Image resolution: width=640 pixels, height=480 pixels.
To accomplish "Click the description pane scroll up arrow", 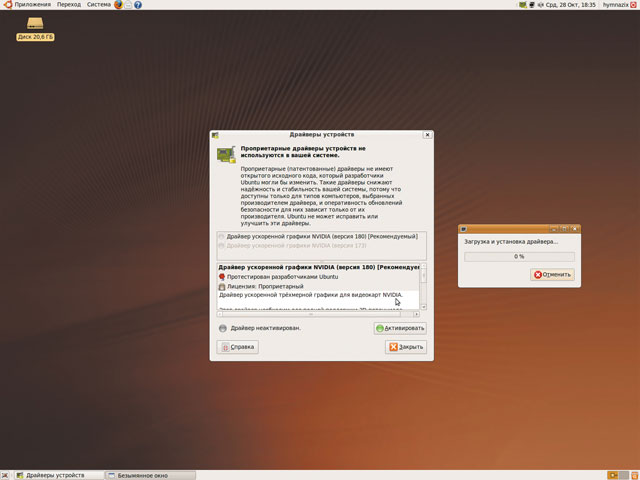I will (x=424, y=266).
